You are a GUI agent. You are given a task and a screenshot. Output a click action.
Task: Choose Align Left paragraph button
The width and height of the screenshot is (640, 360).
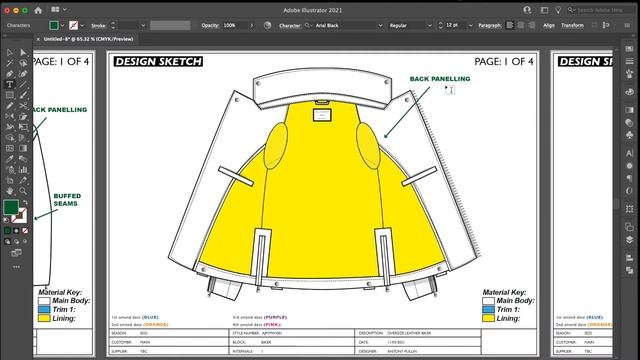[x=510, y=25]
